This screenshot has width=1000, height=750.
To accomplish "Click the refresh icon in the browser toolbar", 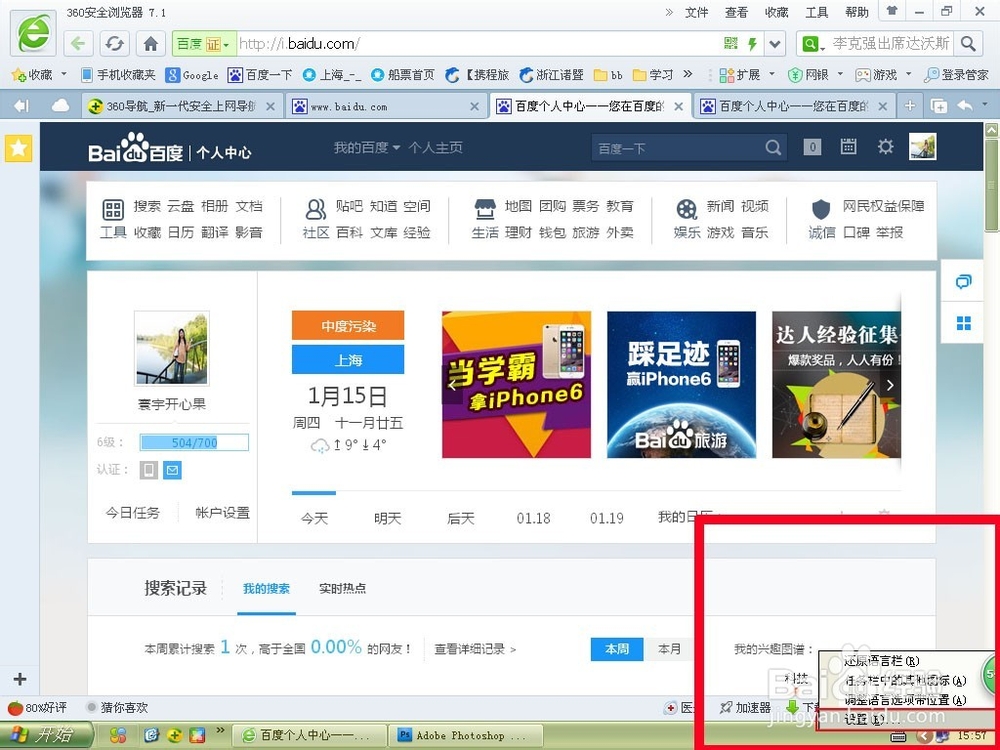I will [114, 43].
